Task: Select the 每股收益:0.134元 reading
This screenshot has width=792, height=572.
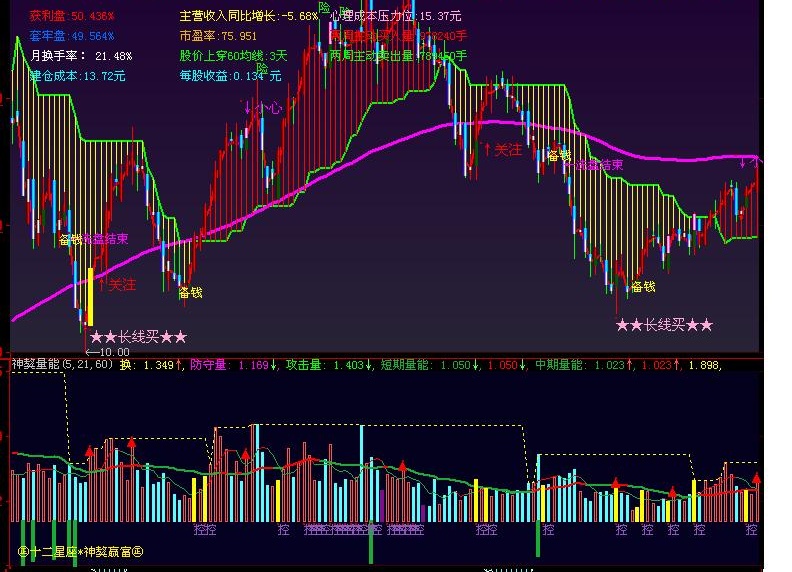Action: [230, 76]
